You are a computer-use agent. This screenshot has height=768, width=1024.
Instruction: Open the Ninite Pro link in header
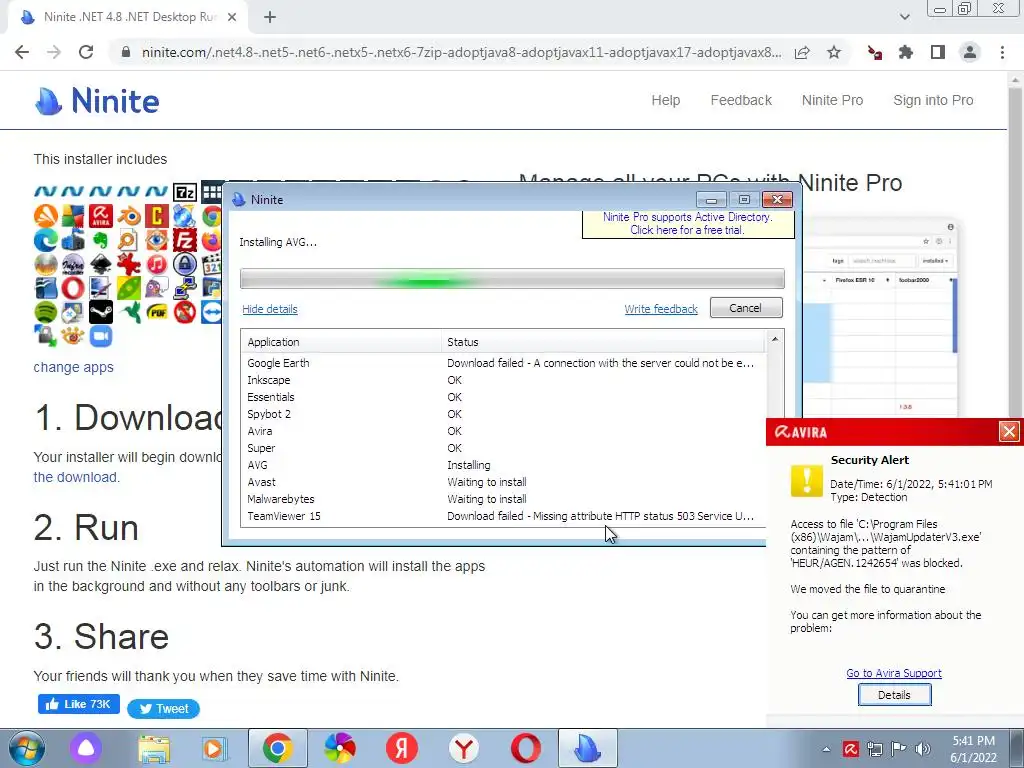[x=832, y=101]
